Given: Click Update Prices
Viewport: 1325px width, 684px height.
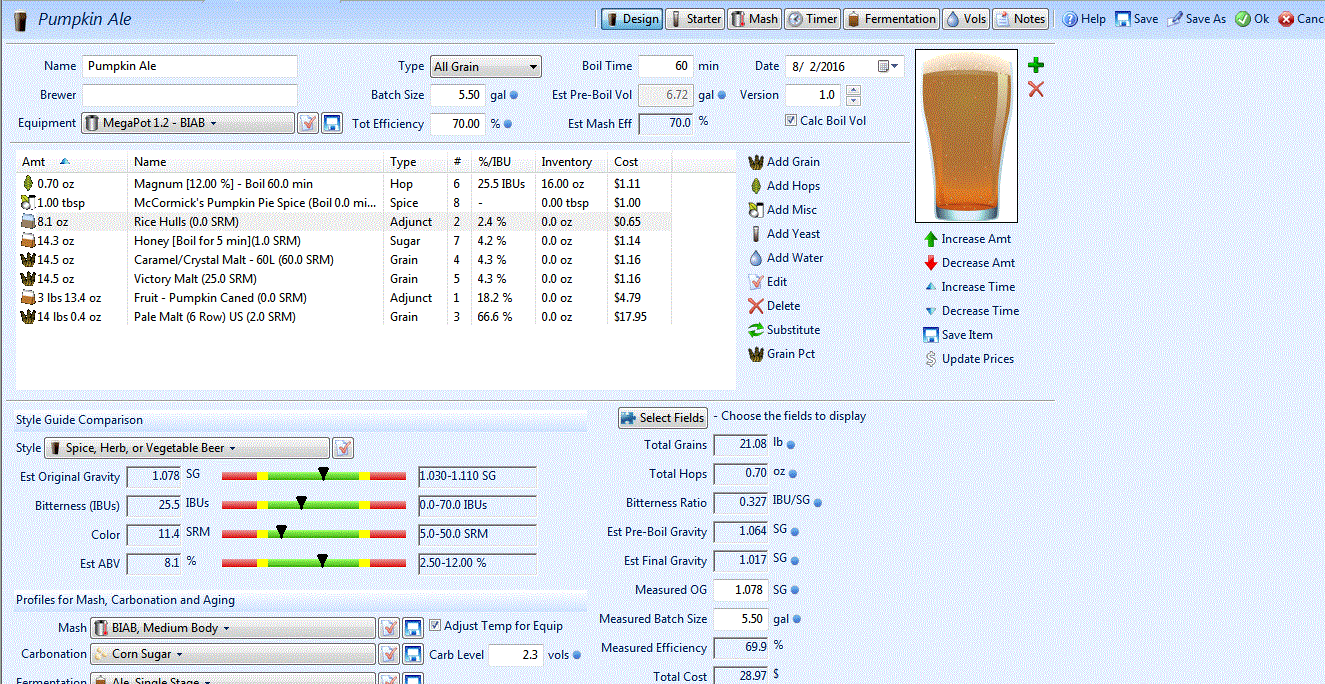Looking at the screenshot, I should (x=968, y=359).
